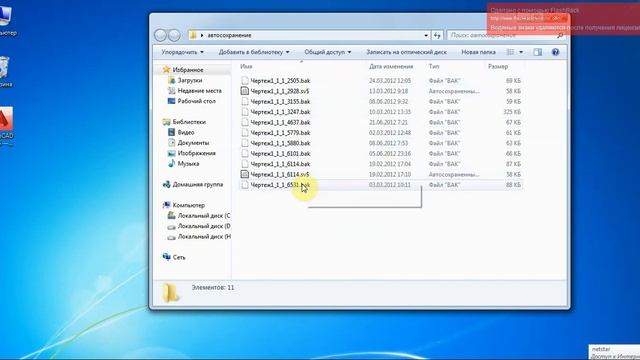The height and width of the screenshot is (360, 640).
Task: Click the Элементов: 11 status text
Action: 213,287
